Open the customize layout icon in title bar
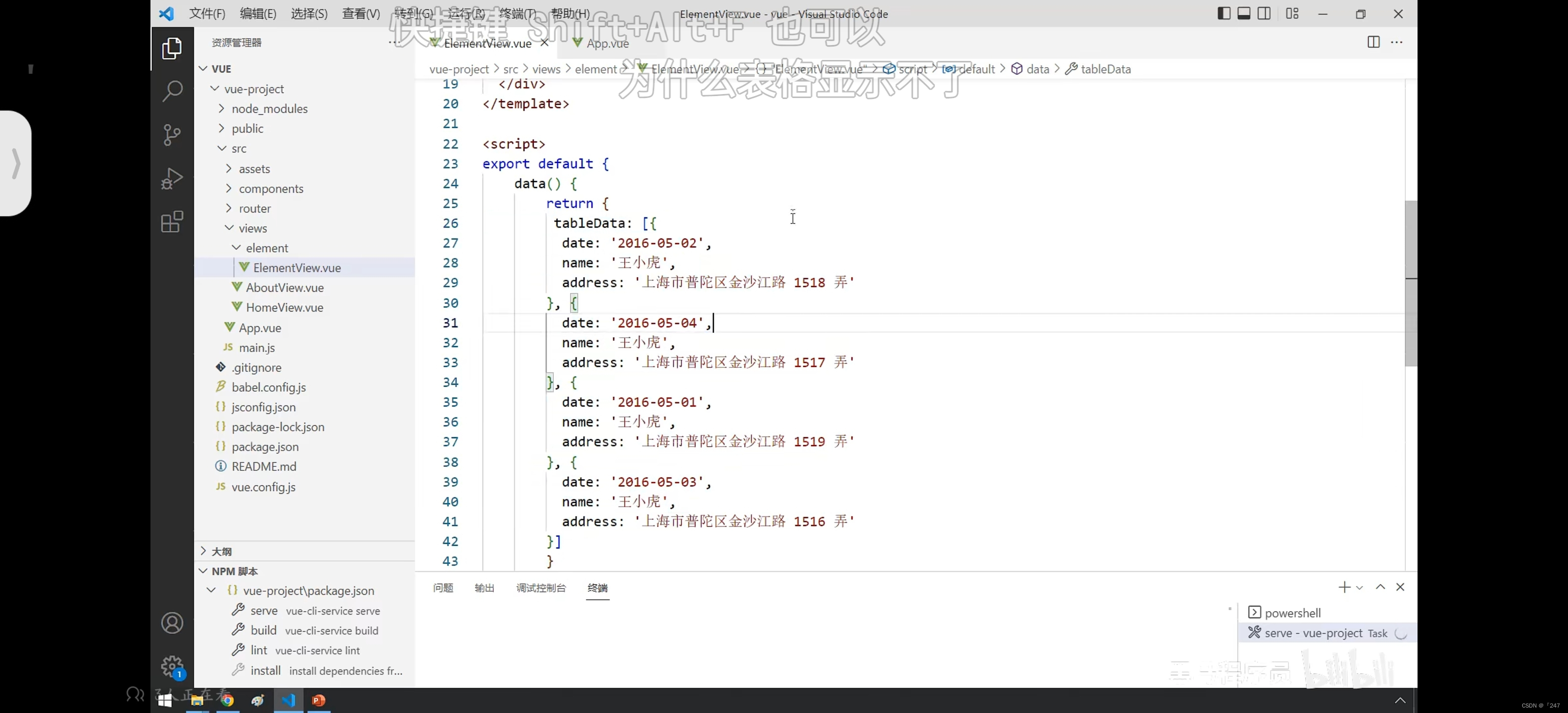This screenshot has width=1568, height=713. pos(1292,13)
